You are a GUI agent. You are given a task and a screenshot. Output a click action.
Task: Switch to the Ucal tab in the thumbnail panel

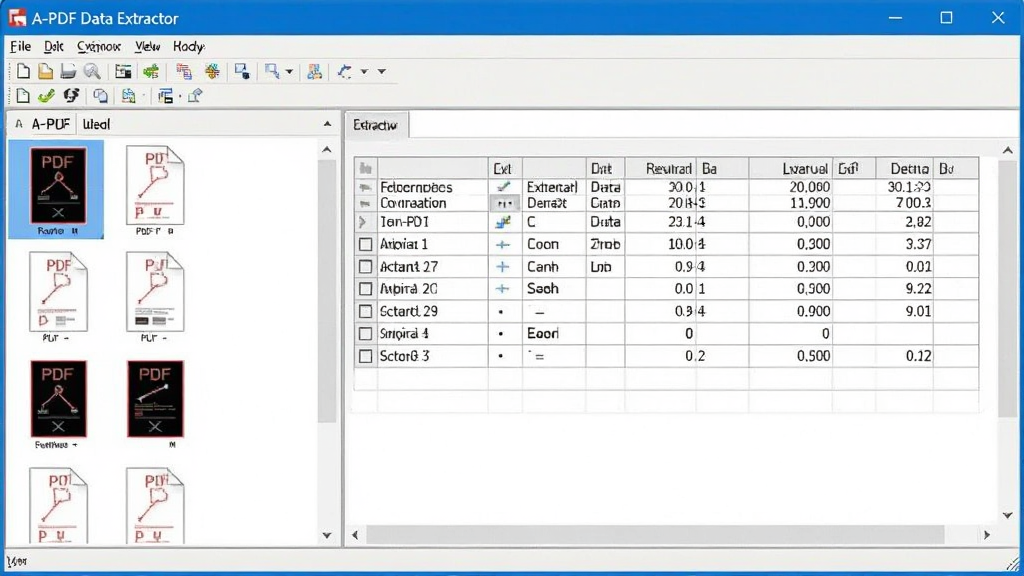point(96,124)
